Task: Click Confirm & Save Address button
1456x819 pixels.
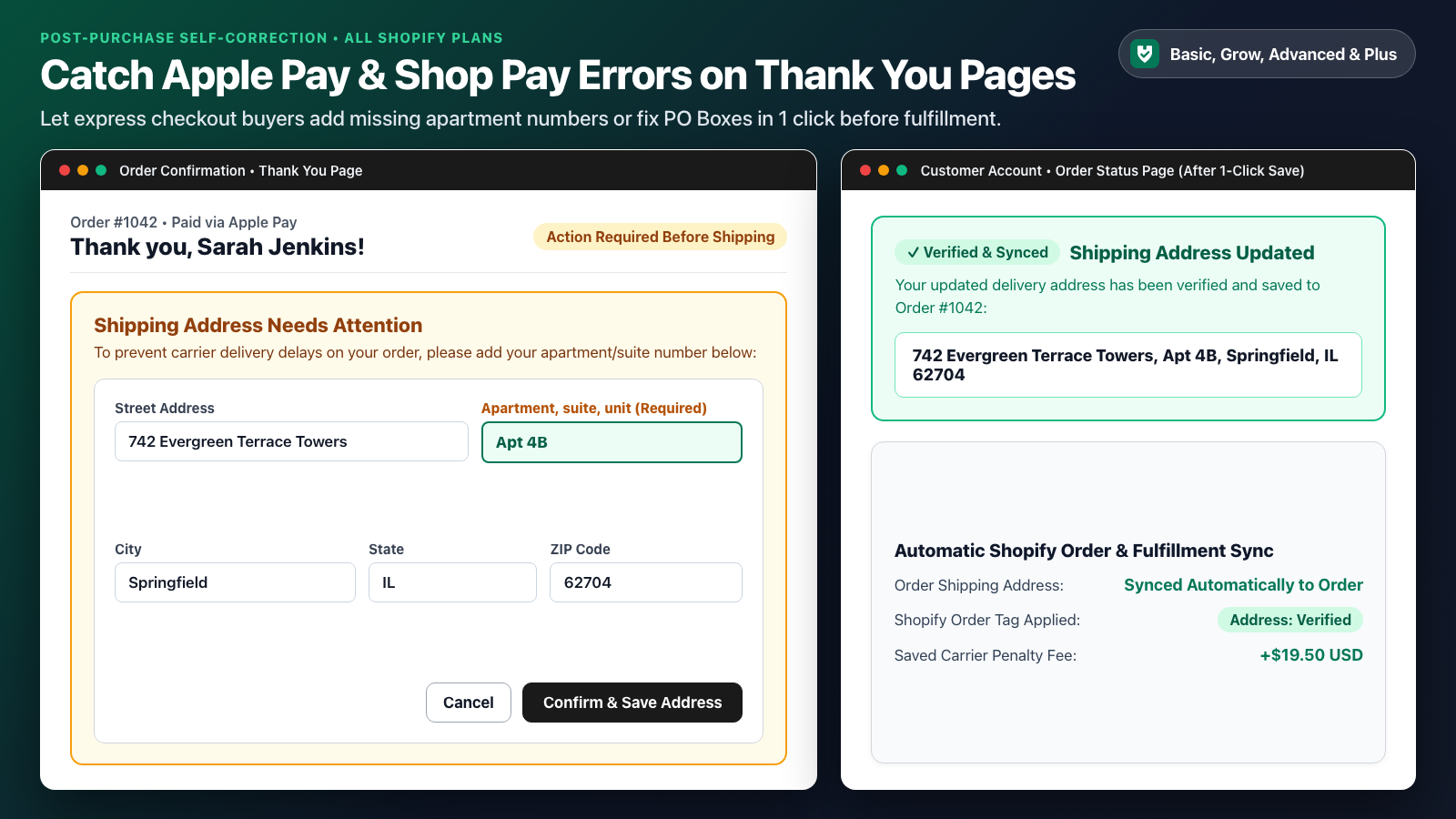Action: pyautogui.click(x=632, y=703)
